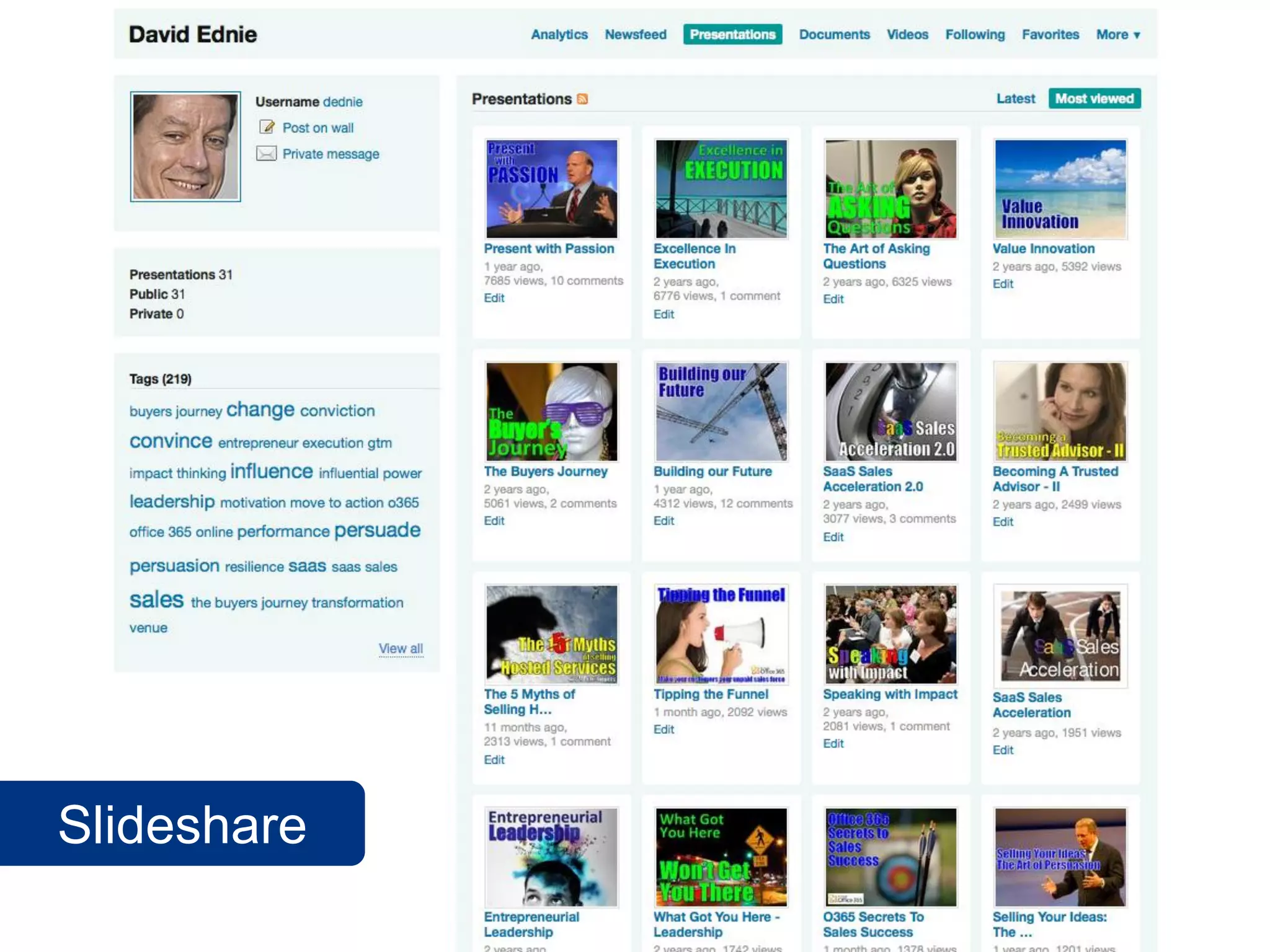Viewport: 1270px width, 952px height.
Task: Click the 'persuasion' tag
Action: click(174, 566)
